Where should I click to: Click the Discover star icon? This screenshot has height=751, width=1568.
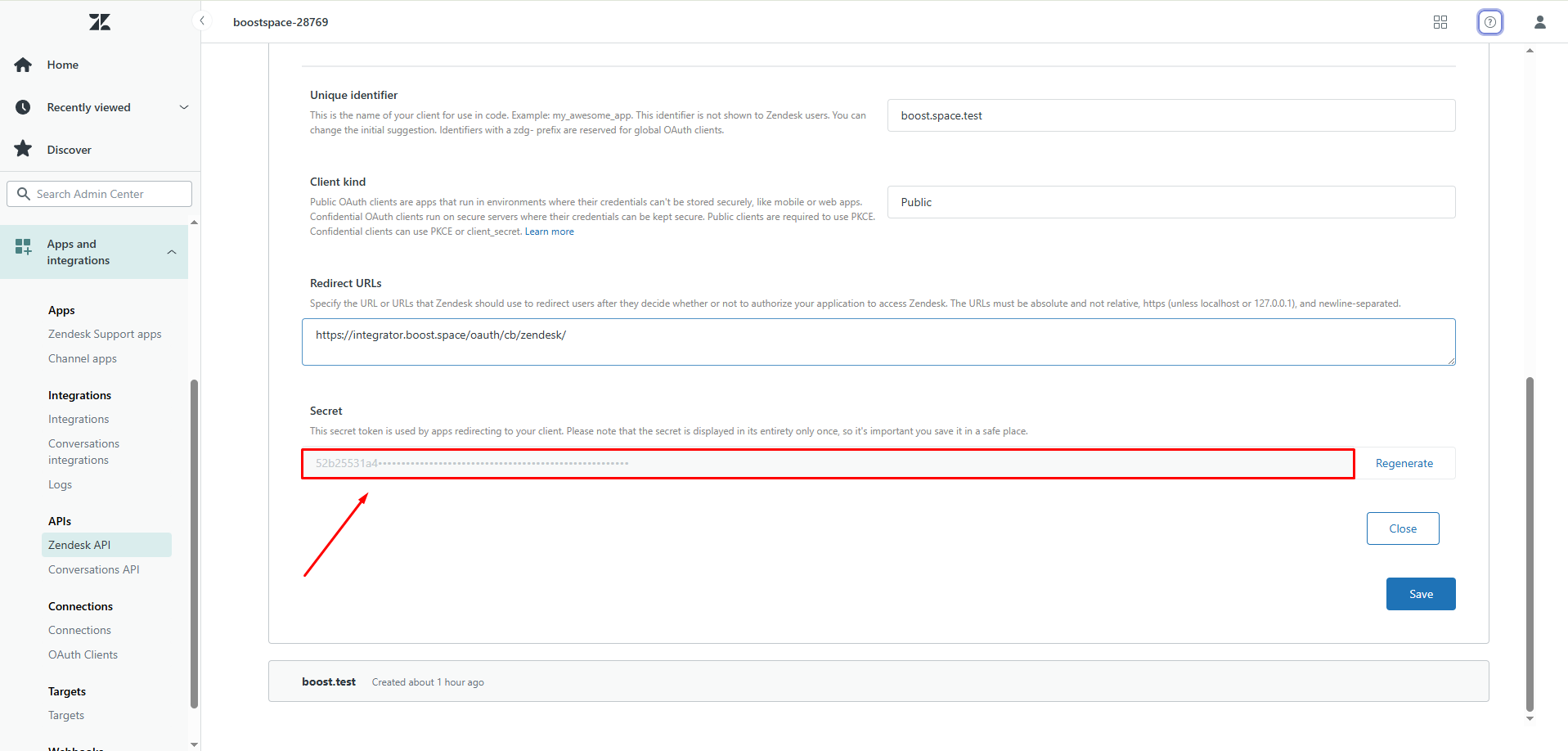coord(23,149)
